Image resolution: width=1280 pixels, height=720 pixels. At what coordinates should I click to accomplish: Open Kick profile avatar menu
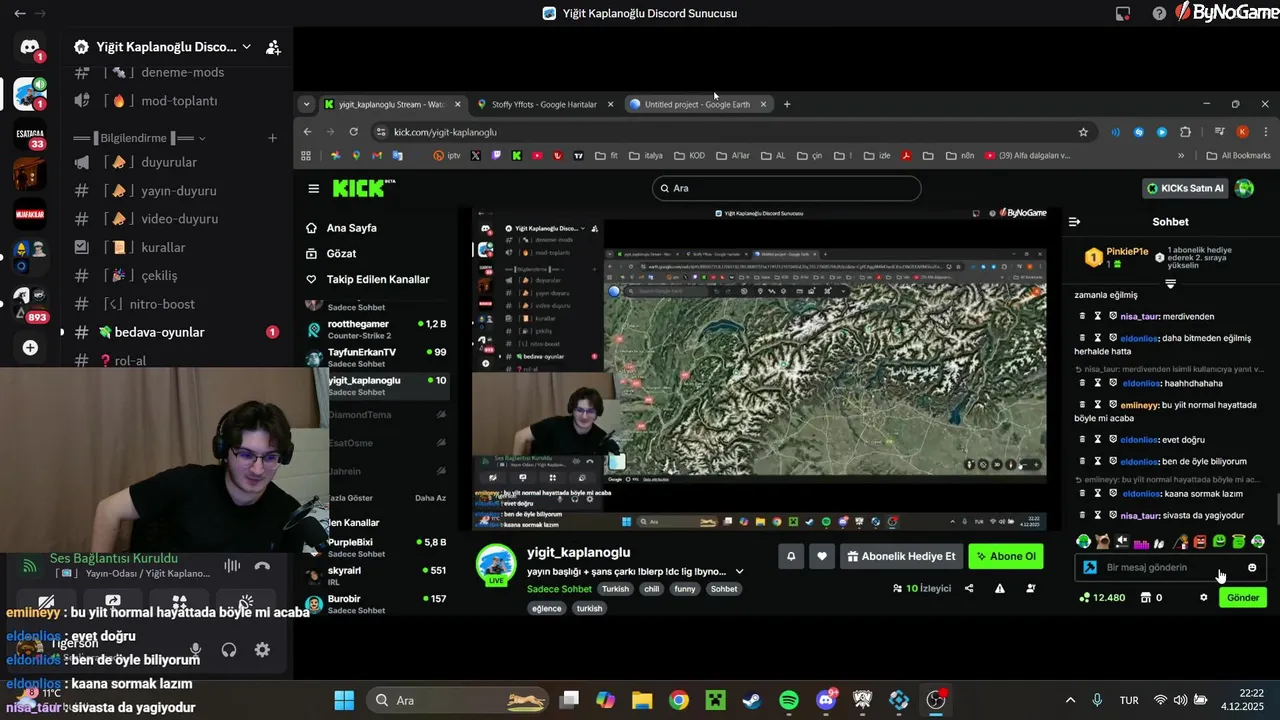click(1245, 188)
